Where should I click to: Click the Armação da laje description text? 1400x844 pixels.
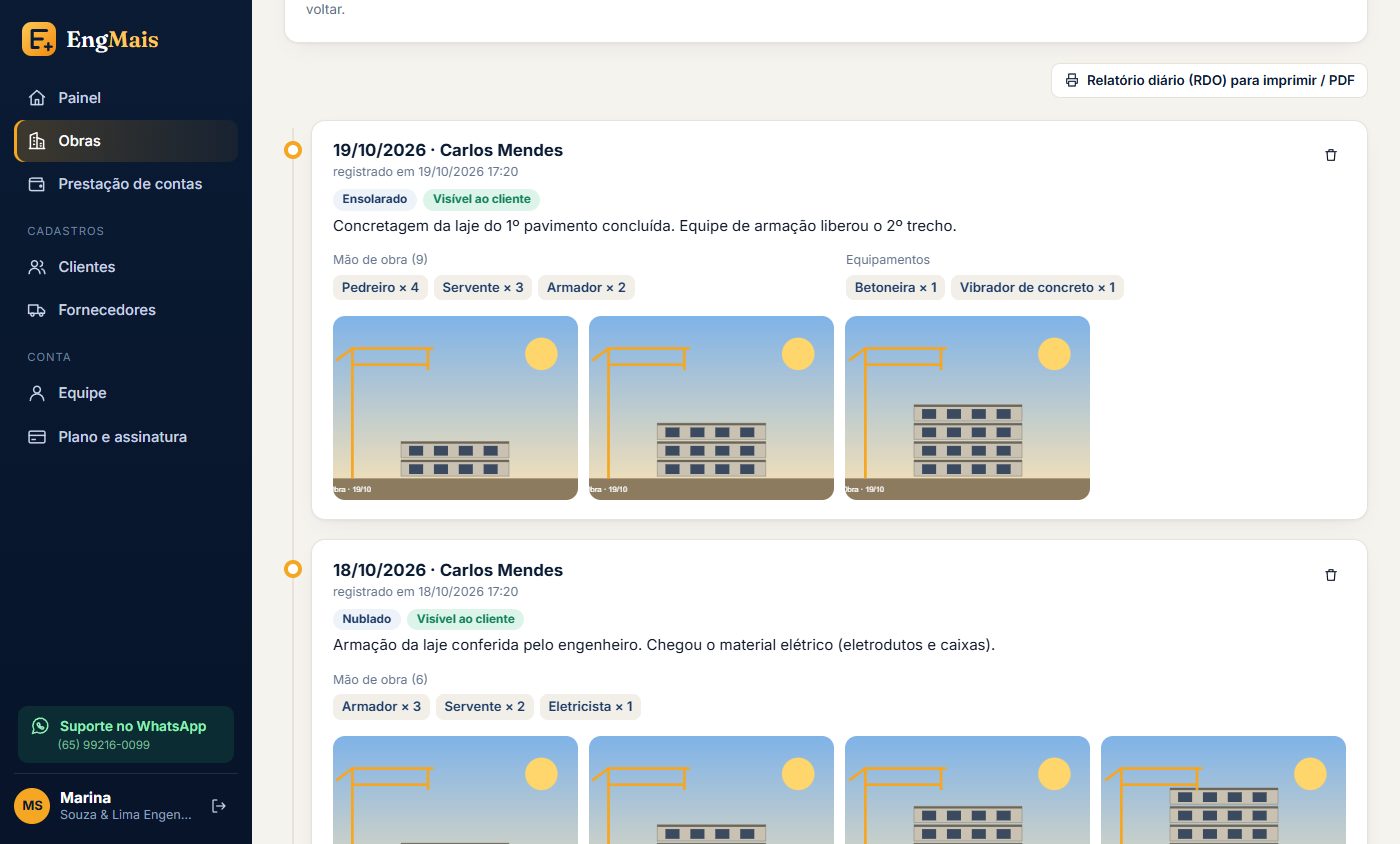(664, 645)
